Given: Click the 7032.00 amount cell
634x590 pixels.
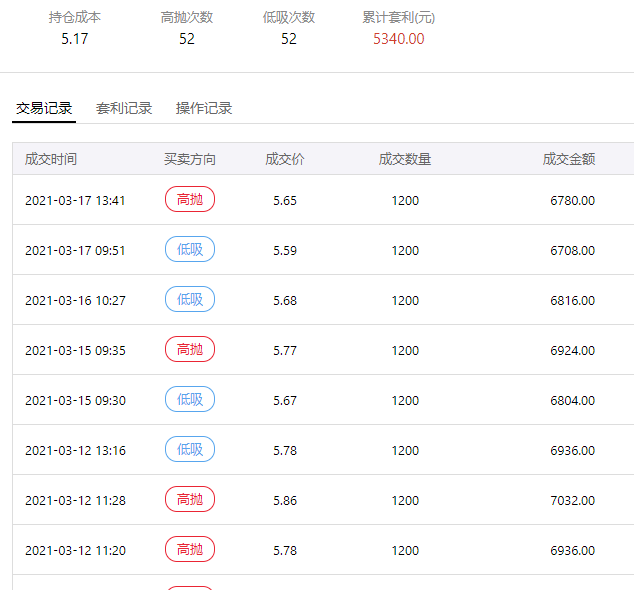Looking at the screenshot, I should coord(572,501).
